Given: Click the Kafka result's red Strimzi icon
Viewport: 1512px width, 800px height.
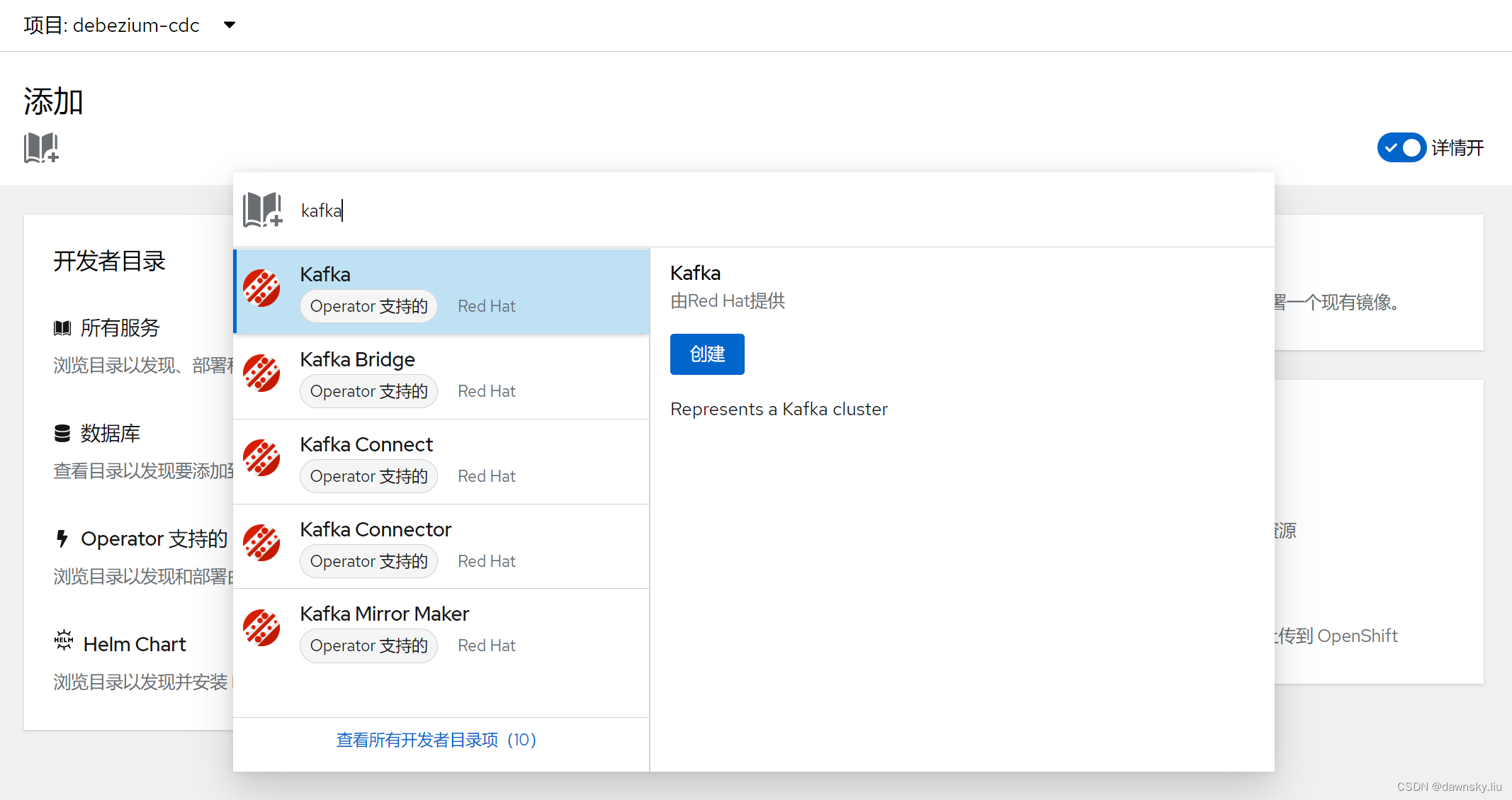Looking at the screenshot, I should [x=261, y=288].
